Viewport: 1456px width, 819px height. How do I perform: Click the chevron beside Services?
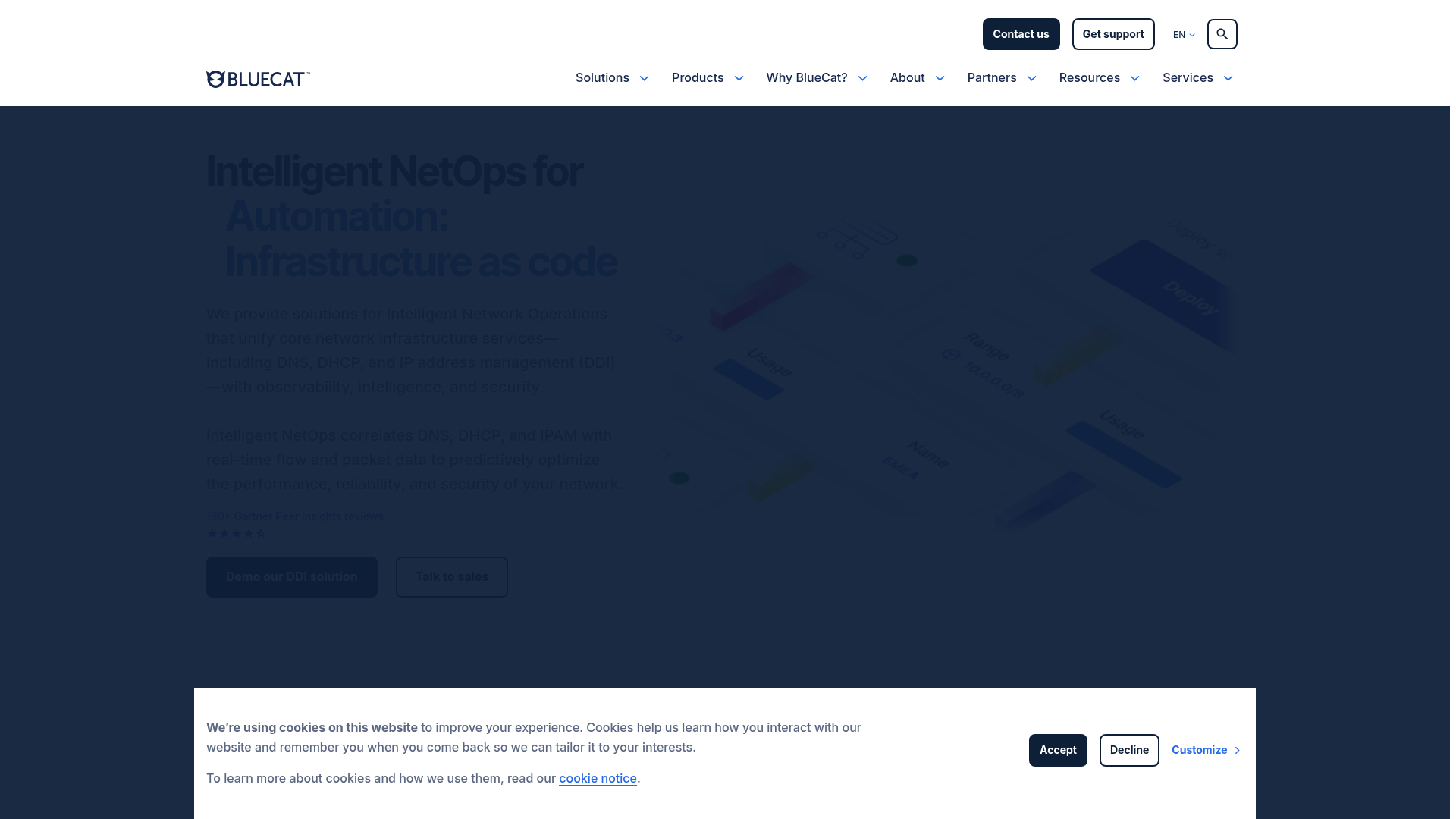click(x=1230, y=78)
